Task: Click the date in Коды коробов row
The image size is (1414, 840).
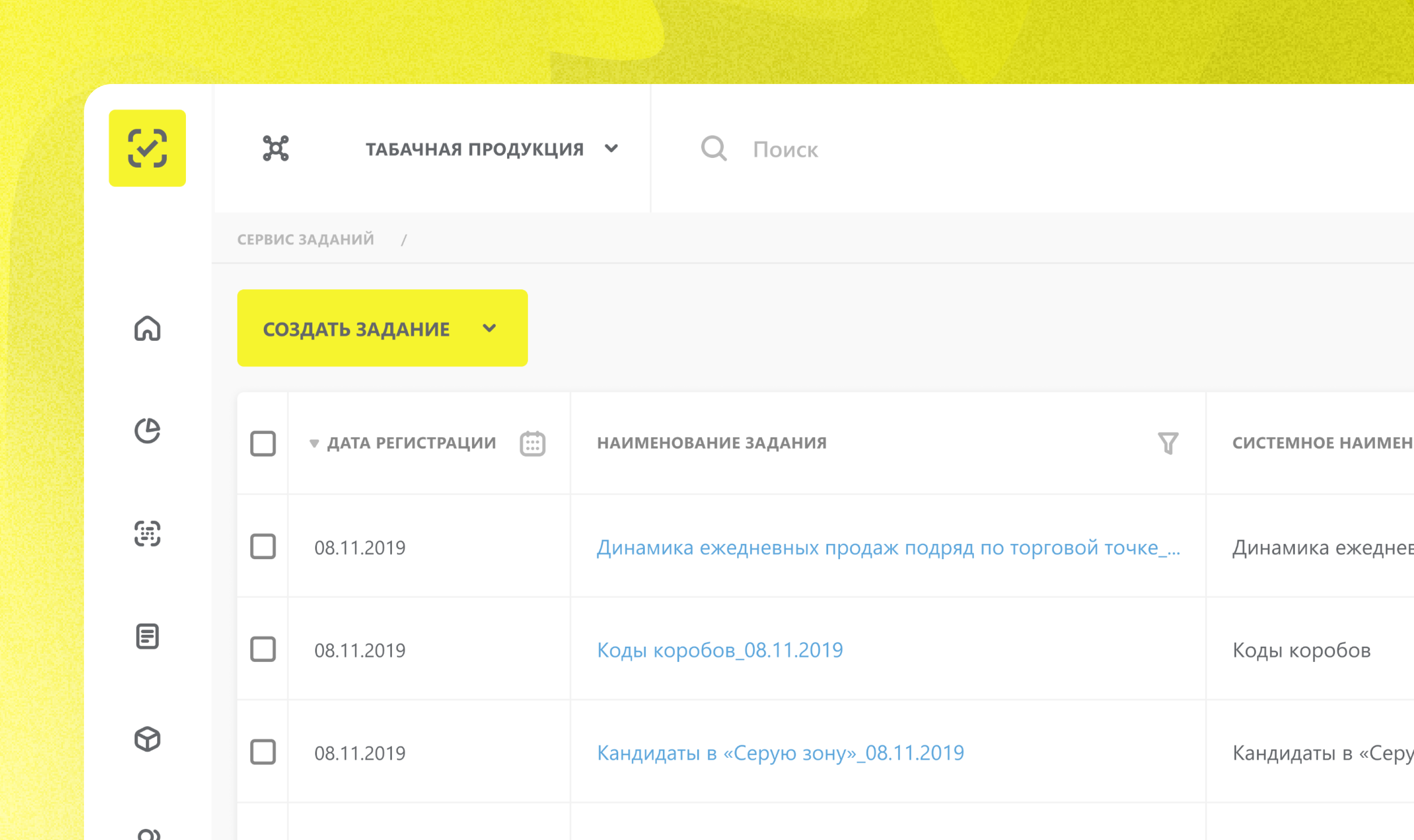Action: coord(360,651)
